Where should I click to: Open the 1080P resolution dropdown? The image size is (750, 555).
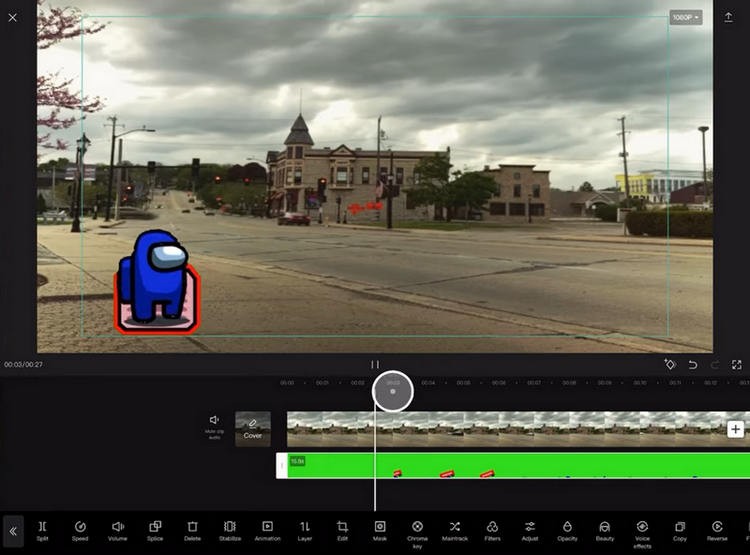(x=686, y=17)
